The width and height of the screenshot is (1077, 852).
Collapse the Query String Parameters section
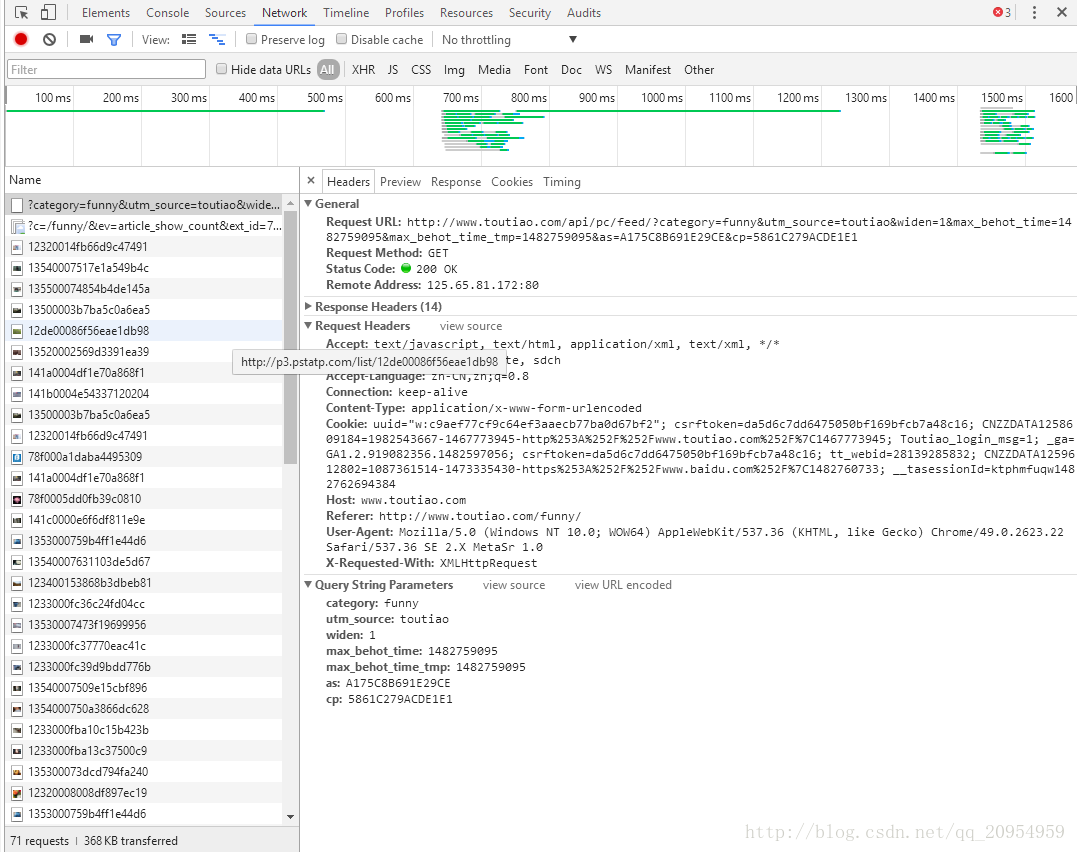[308, 585]
